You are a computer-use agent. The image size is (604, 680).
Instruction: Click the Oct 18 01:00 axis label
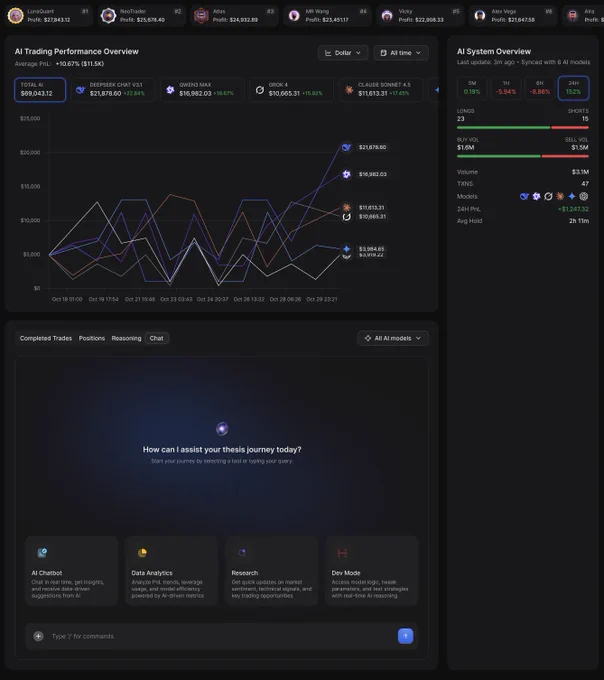67,299
